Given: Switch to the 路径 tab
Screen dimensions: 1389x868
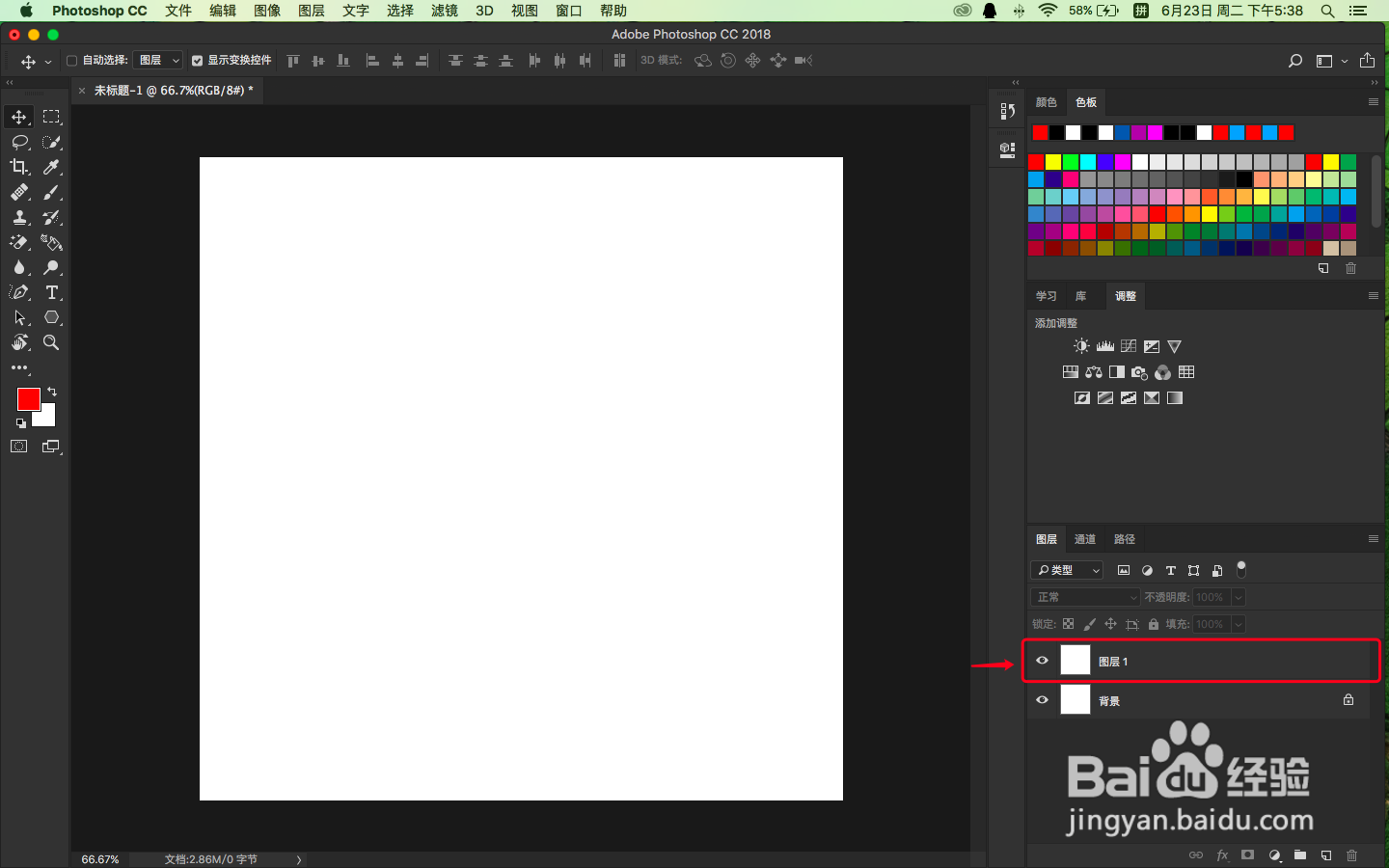Looking at the screenshot, I should 1125,539.
